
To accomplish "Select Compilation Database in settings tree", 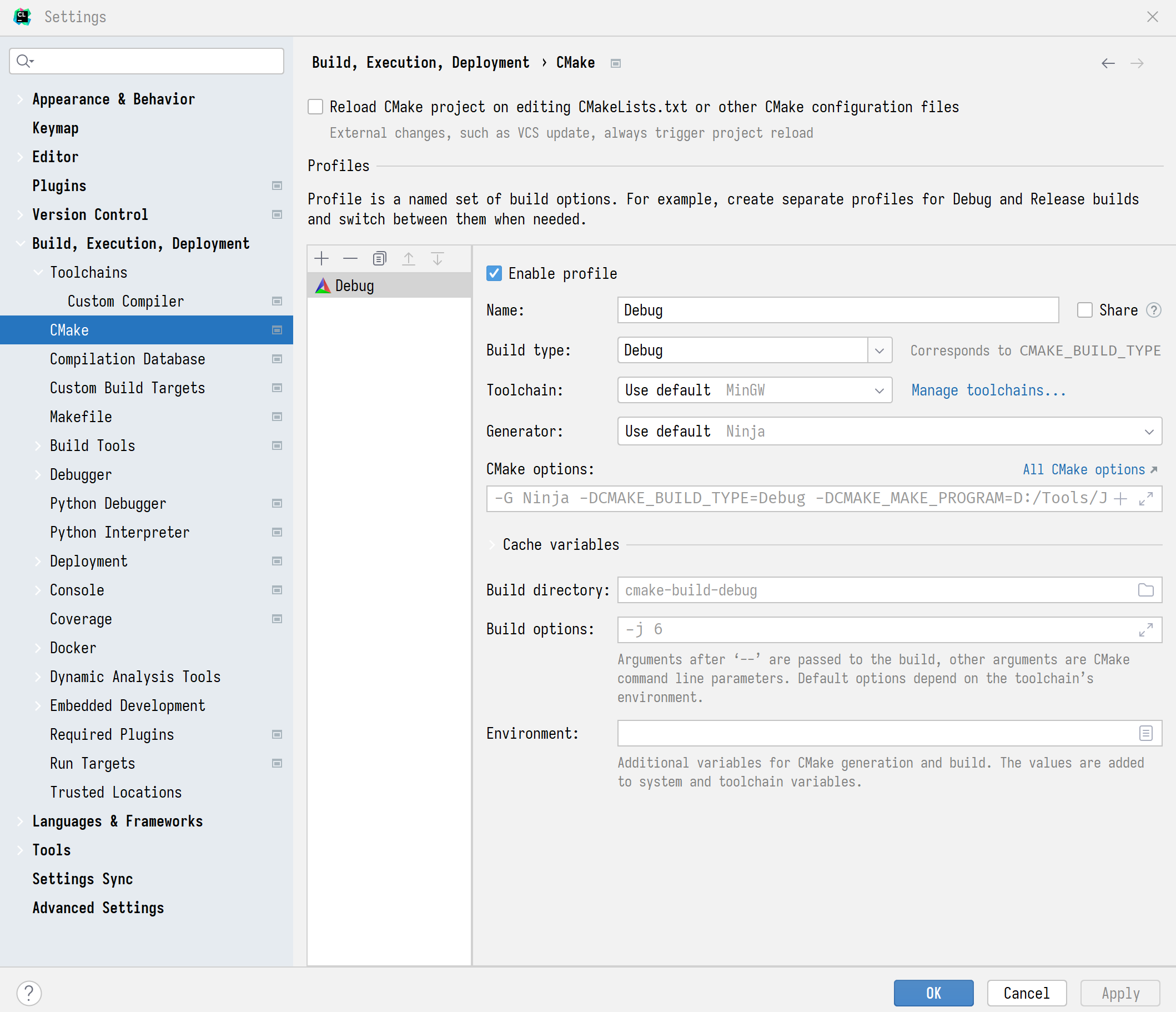I will [127, 359].
